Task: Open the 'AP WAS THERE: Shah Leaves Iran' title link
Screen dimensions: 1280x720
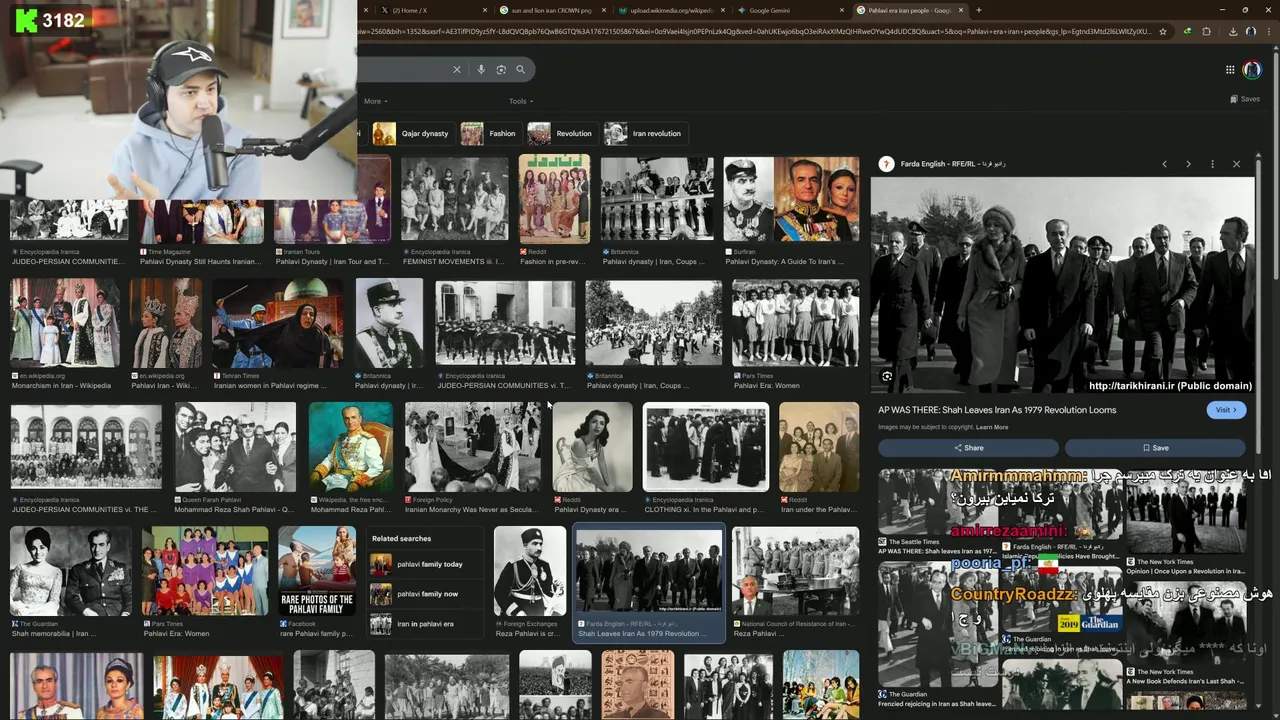Action: click(x=997, y=410)
